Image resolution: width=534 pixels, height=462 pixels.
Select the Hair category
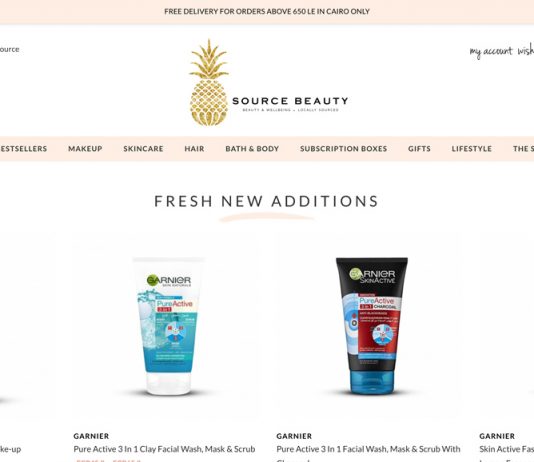point(194,149)
